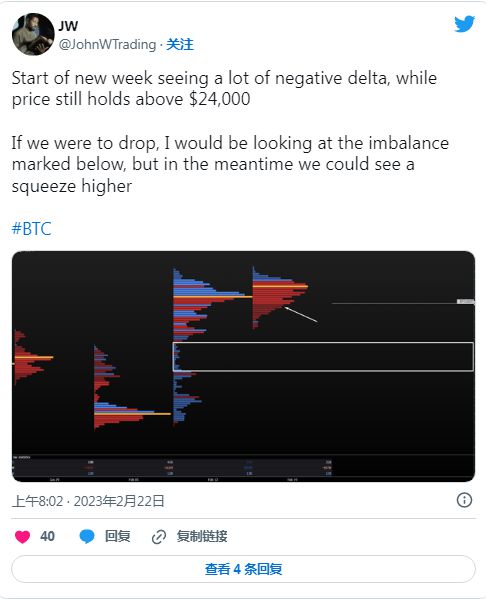Viewport: 486px width, 599px height.
Task: Click the white arrow annotation on chart
Action: coord(300,314)
